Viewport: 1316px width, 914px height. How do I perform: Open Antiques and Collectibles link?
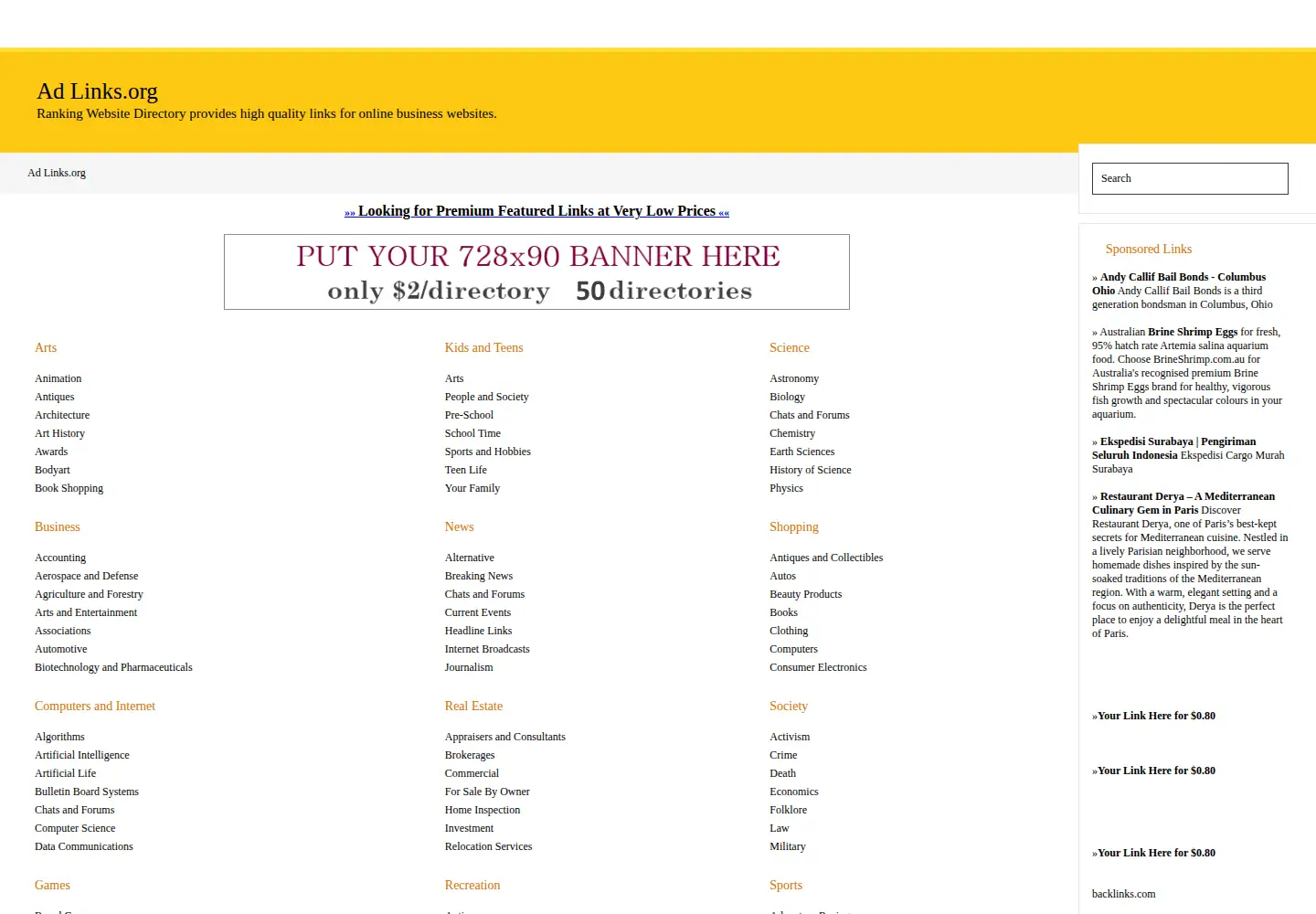(826, 558)
